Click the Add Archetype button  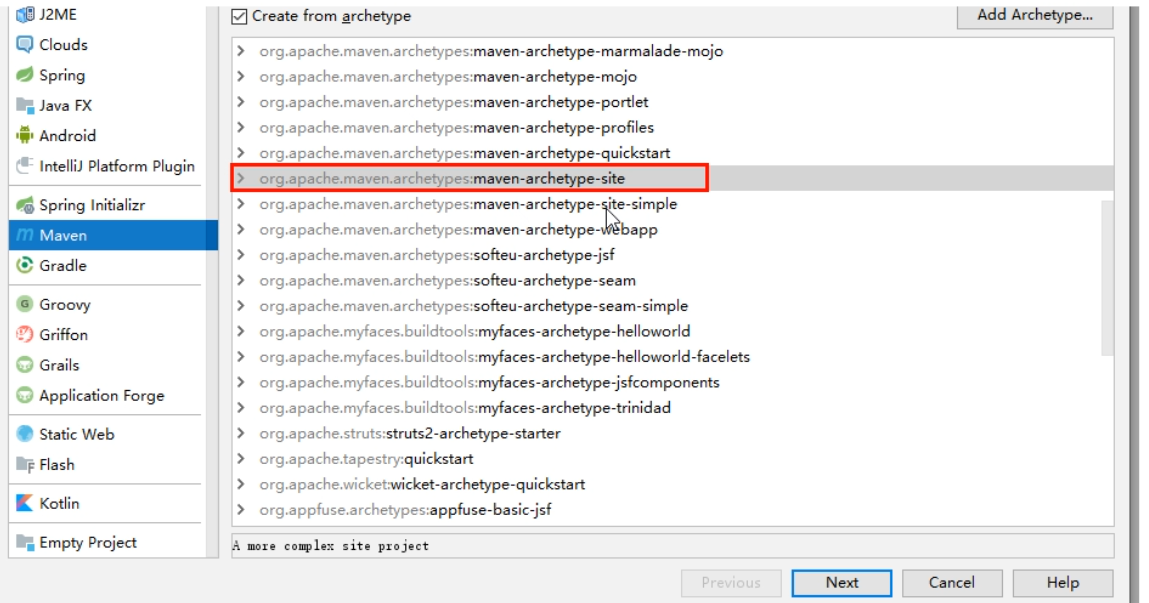(x=1035, y=15)
